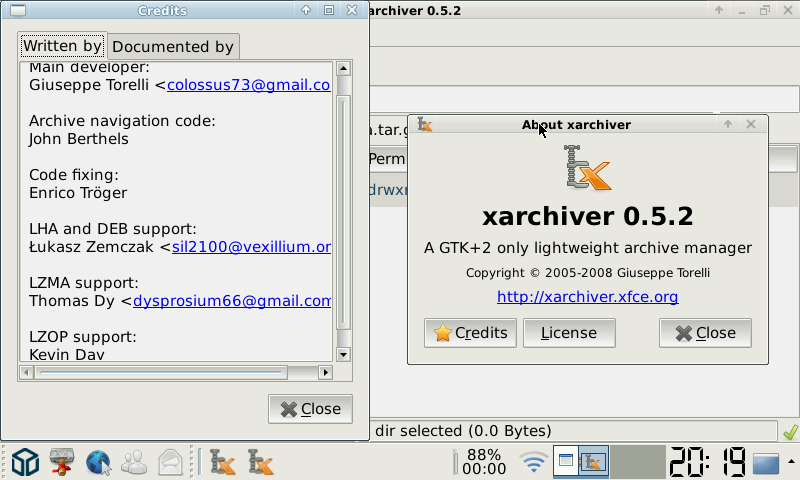Image resolution: width=800 pixels, height=480 pixels.
Task: Click the 'LZMA support:' heading
Action: point(84,283)
